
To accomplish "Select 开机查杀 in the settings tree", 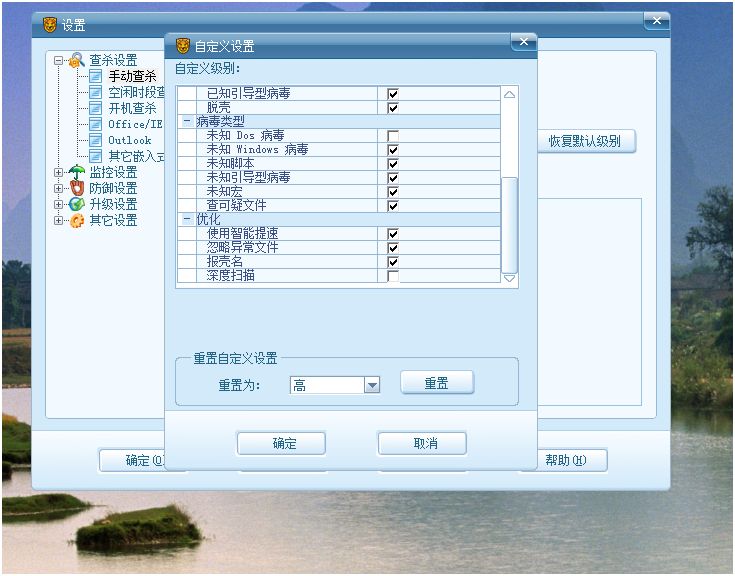I will [132, 108].
